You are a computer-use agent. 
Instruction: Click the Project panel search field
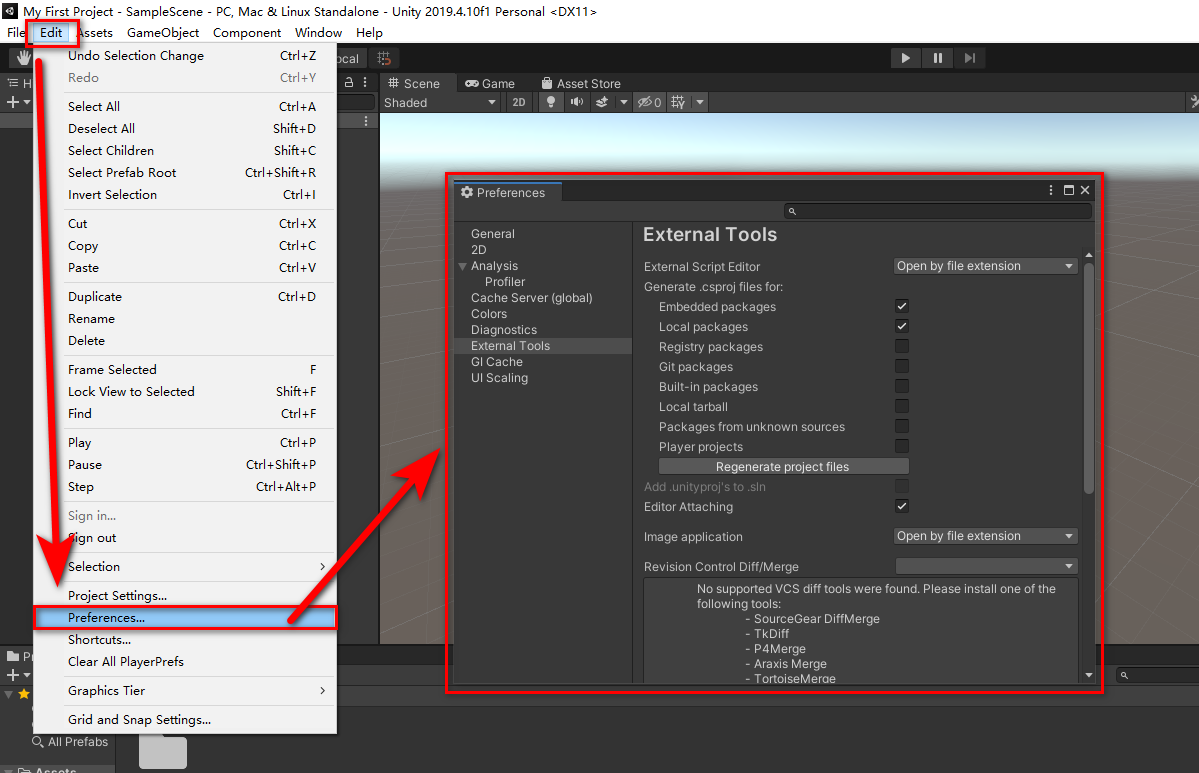point(1157,675)
